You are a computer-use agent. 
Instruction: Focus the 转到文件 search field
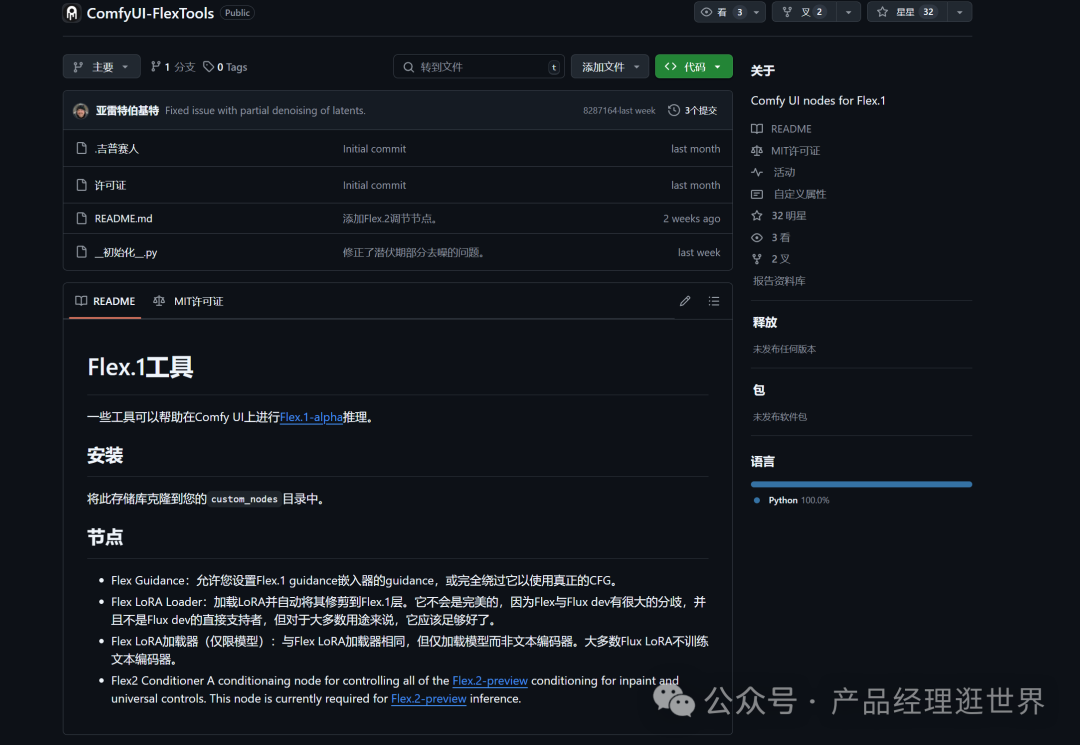click(x=479, y=67)
